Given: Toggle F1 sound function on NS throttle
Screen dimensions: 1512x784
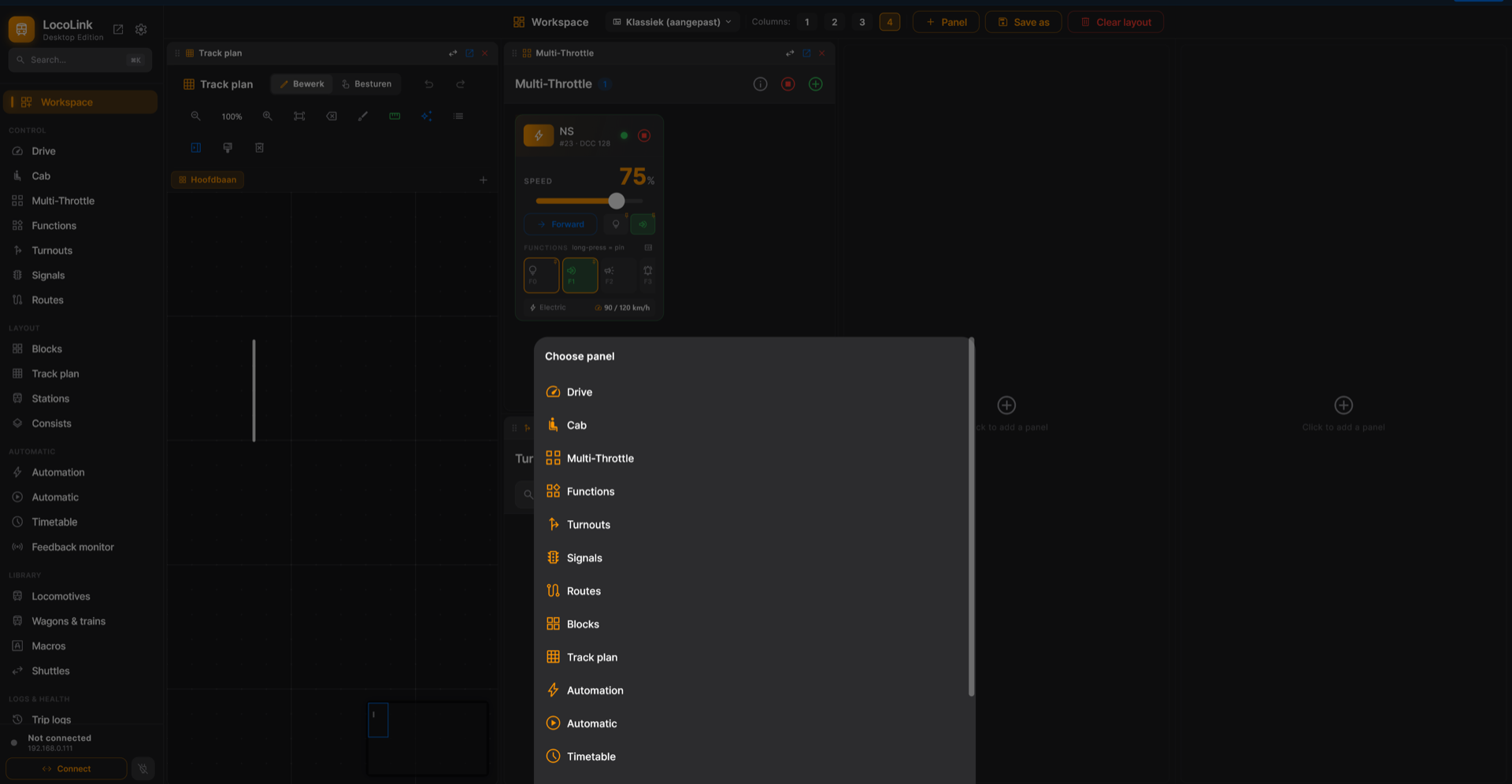Looking at the screenshot, I should pos(580,276).
